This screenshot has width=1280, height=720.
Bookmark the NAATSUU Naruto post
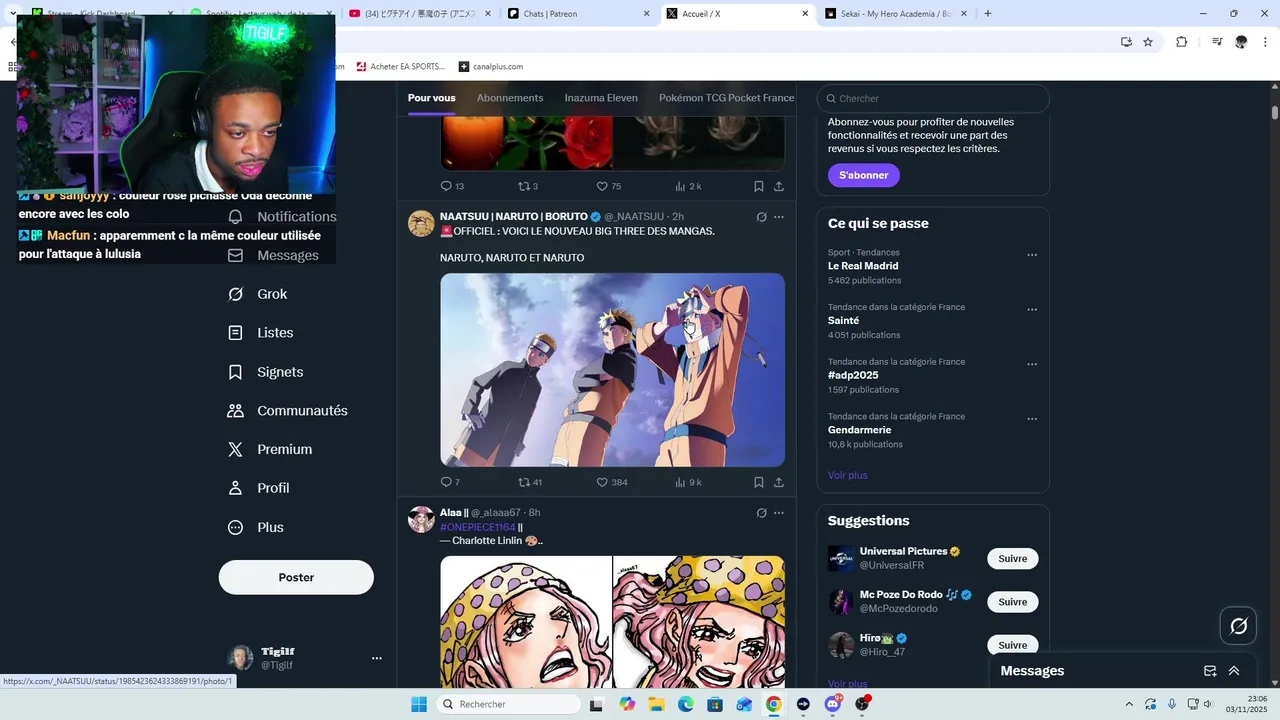[759, 482]
